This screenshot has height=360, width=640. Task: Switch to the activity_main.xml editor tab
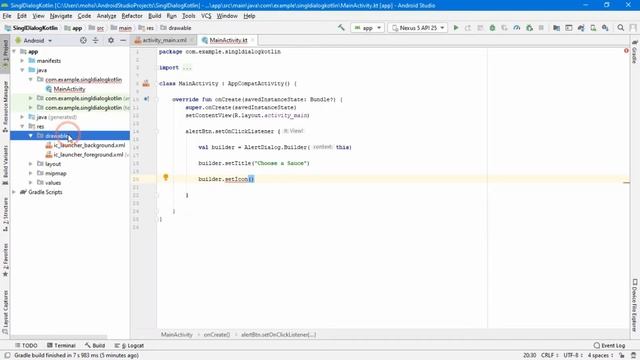click(x=164, y=40)
